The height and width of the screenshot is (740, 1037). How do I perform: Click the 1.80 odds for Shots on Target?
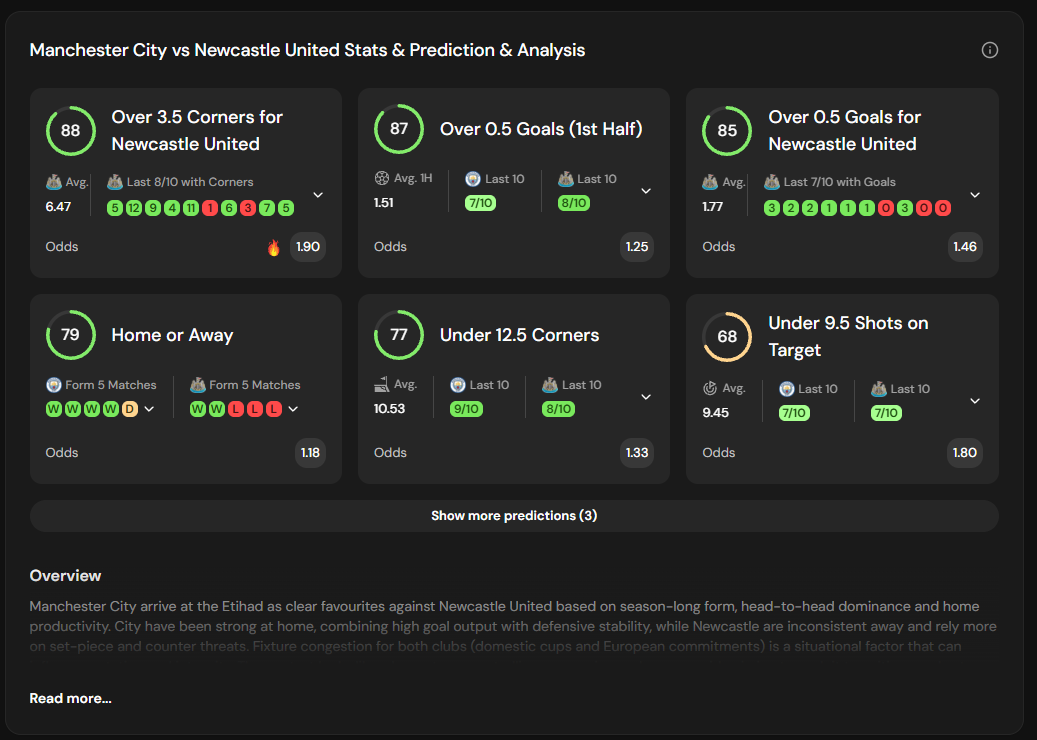[x=965, y=453]
